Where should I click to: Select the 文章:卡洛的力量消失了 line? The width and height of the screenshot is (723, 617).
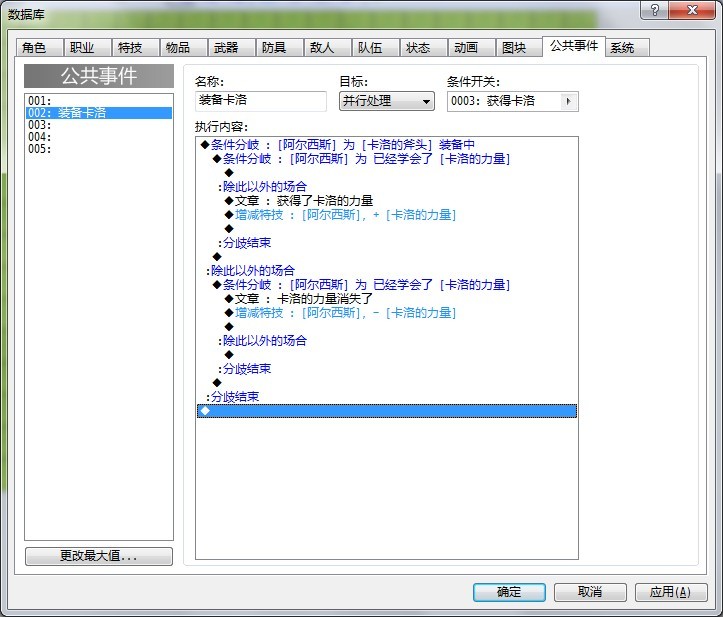[386, 299]
